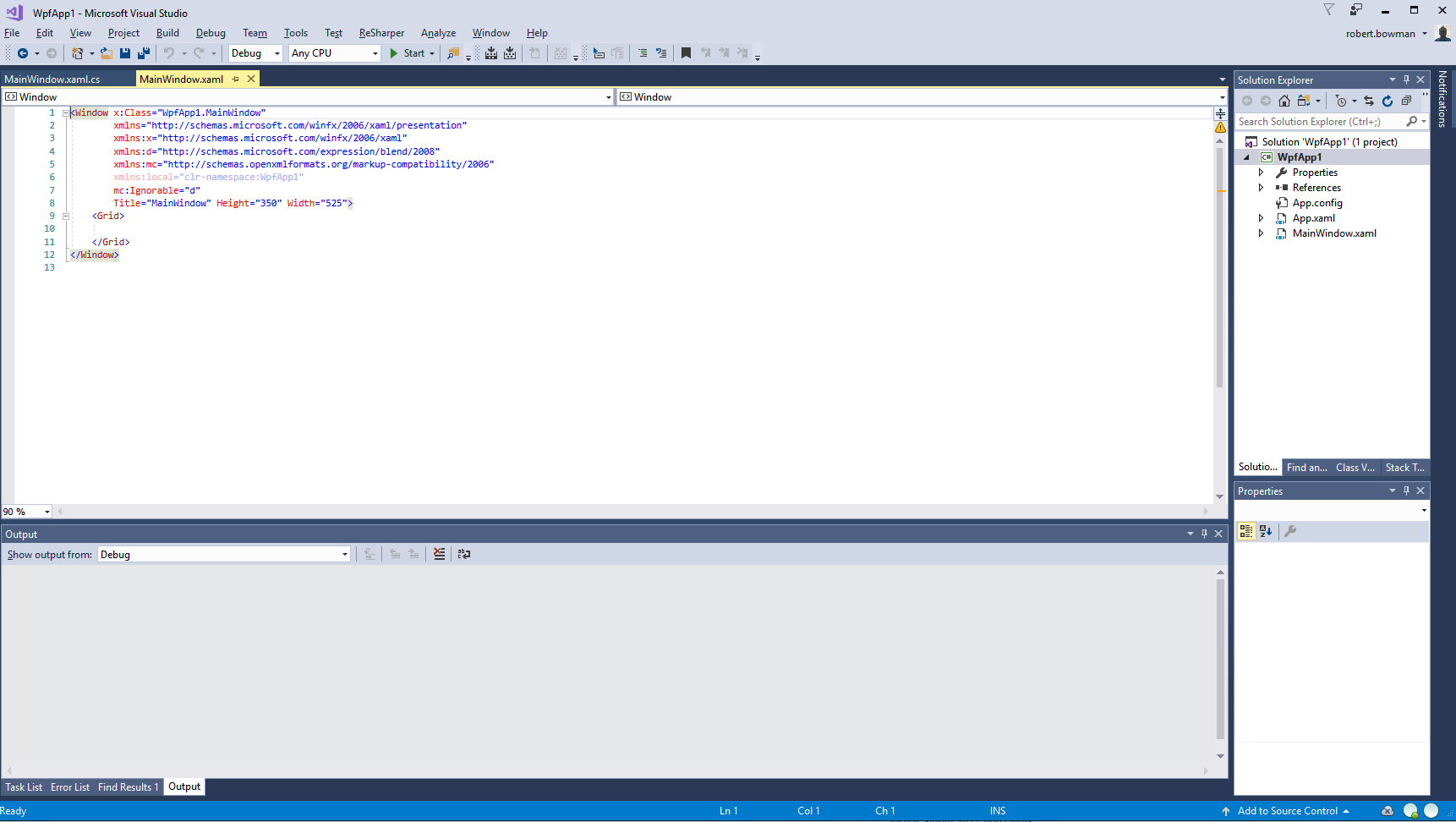Pin the Properties panel
The image size is (1456, 822).
click(1407, 490)
